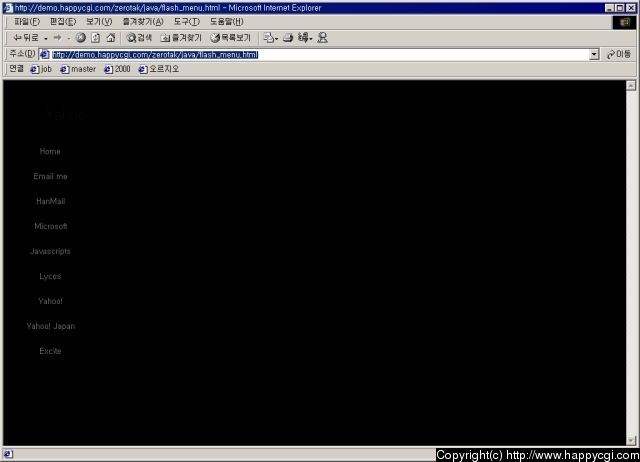This screenshot has width=640, height=462.
Task: Click the page icon in the address bar
Action: (x=45, y=54)
